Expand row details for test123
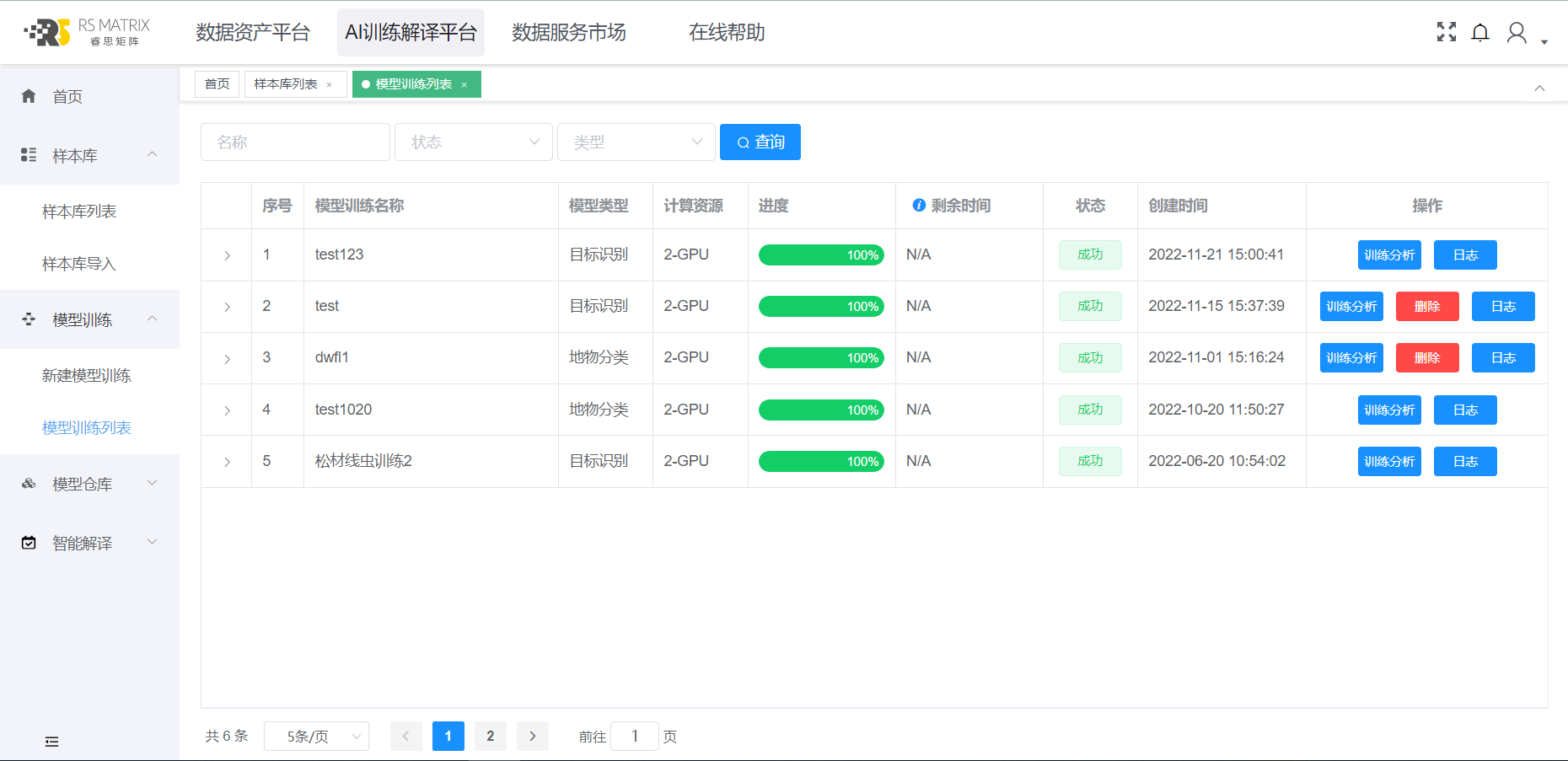Viewport: 1568px width, 761px height. 227,255
